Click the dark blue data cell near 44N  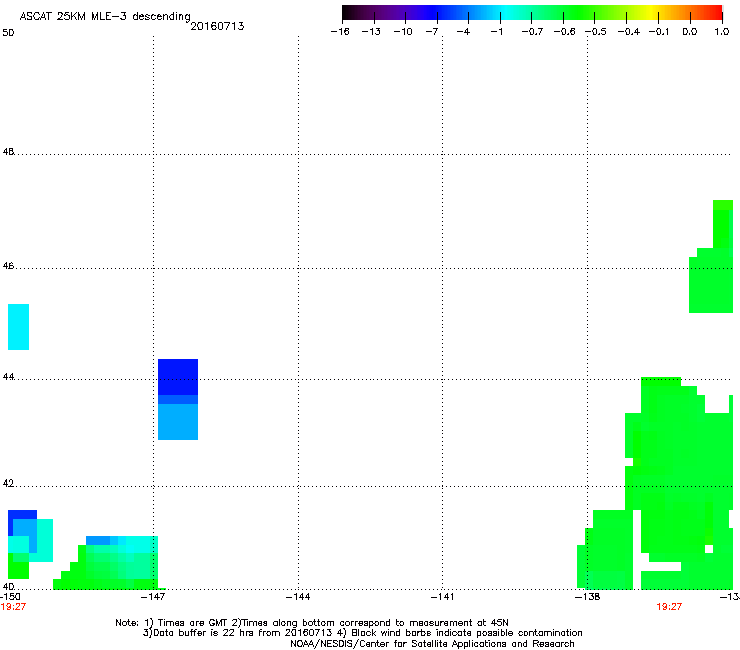178,377
